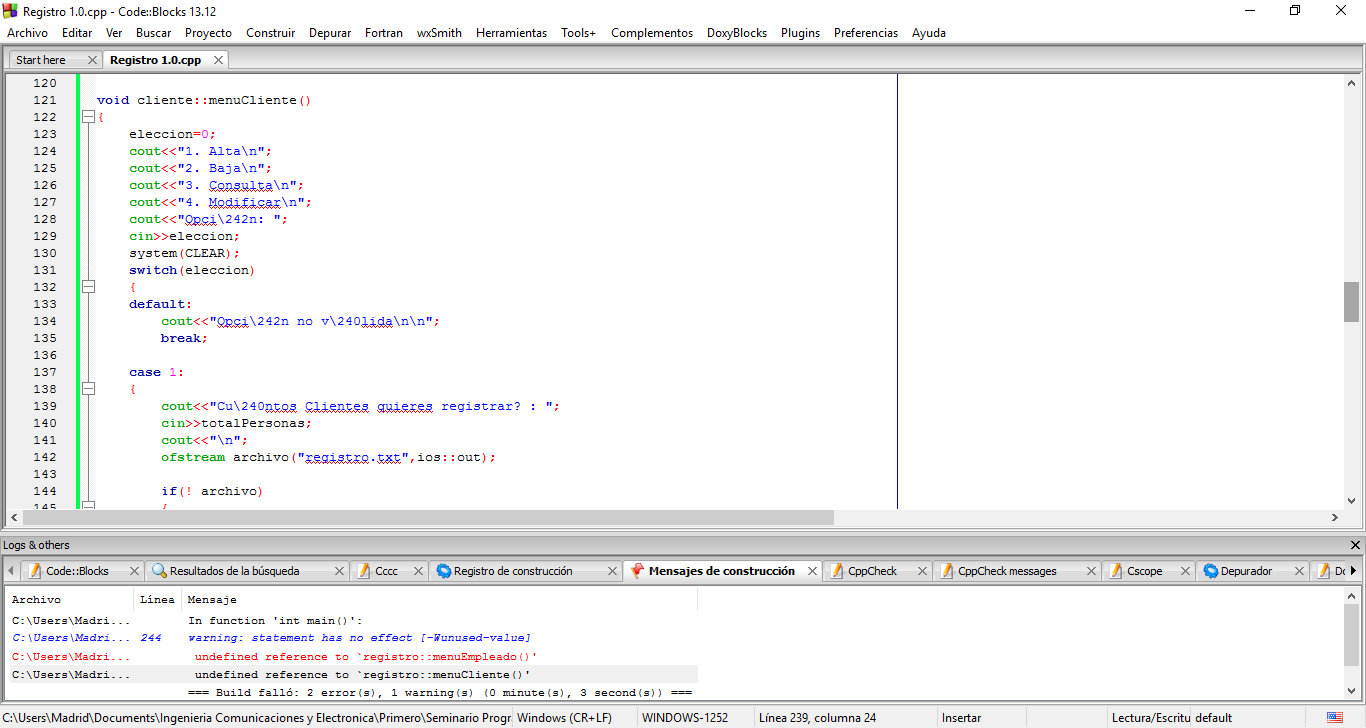Click the build messages scrollbar down arrow
The height and width of the screenshot is (728, 1366).
[x=1353, y=691]
